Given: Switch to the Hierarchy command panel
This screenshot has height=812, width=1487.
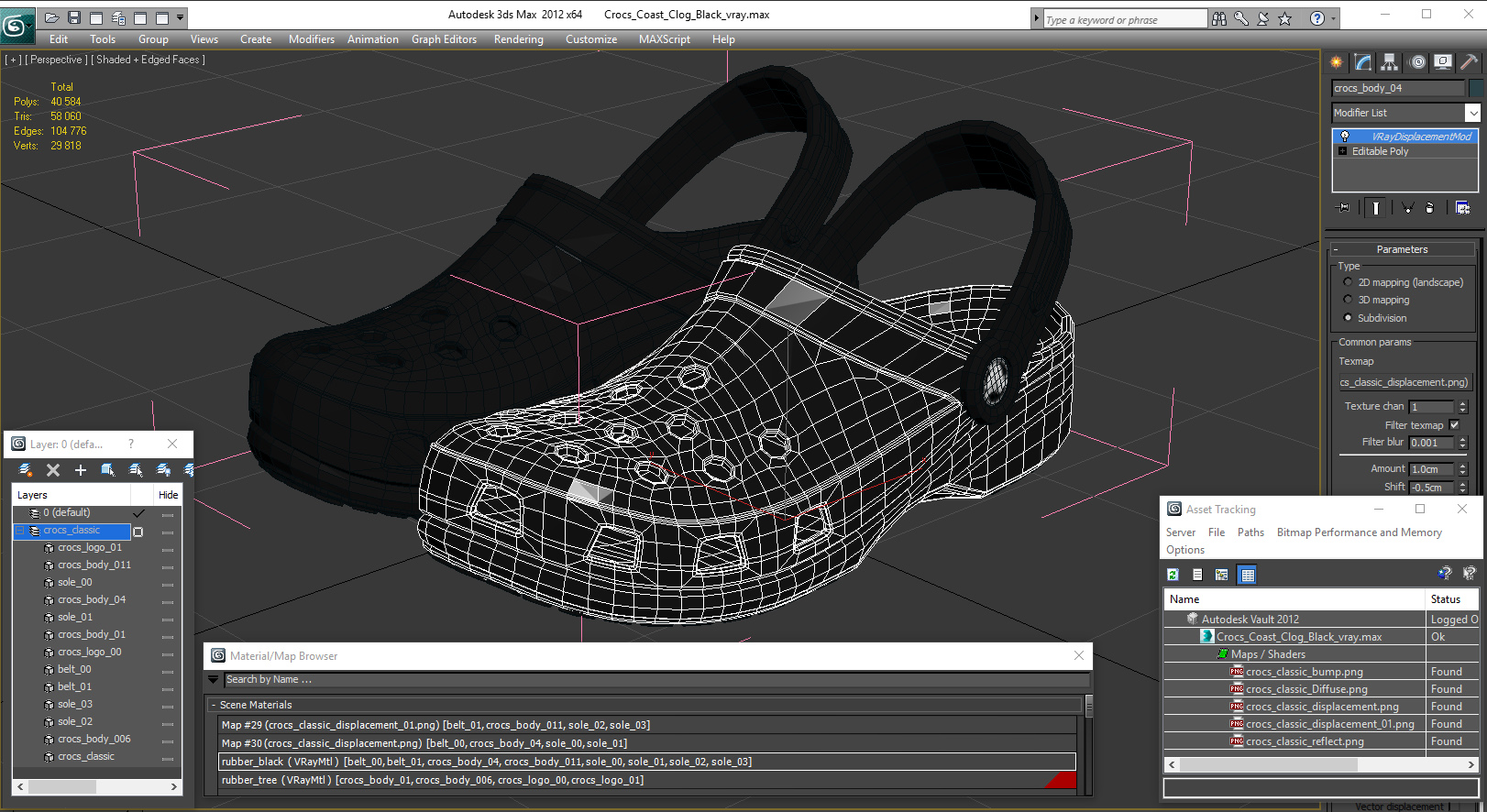Looking at the screenshot, I should tap(1390, 62).
